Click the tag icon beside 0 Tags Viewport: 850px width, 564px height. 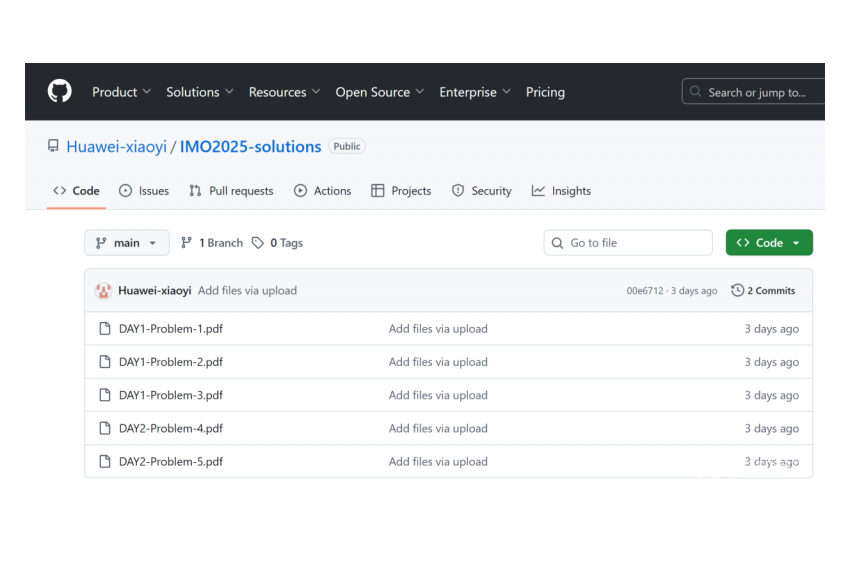click(x=258, y=242)
